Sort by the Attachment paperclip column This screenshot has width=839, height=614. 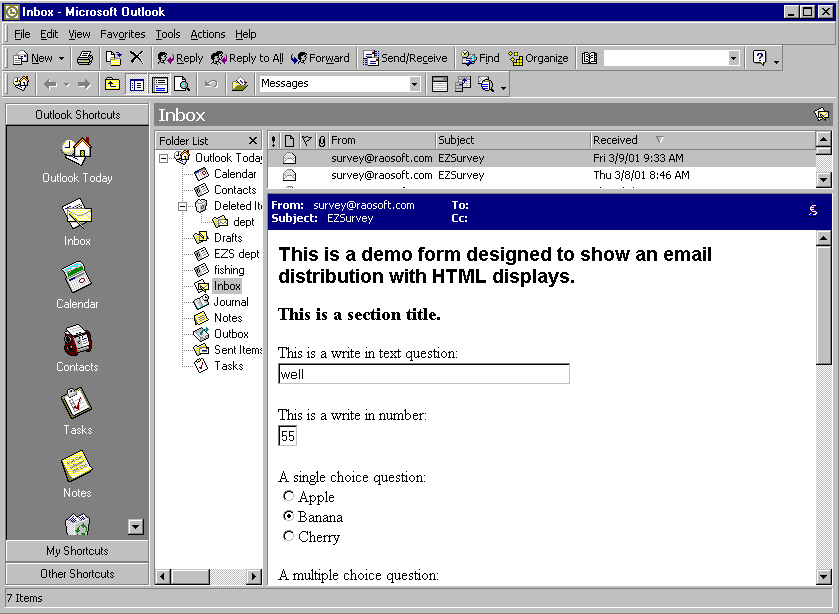click(x=322, y=140)
